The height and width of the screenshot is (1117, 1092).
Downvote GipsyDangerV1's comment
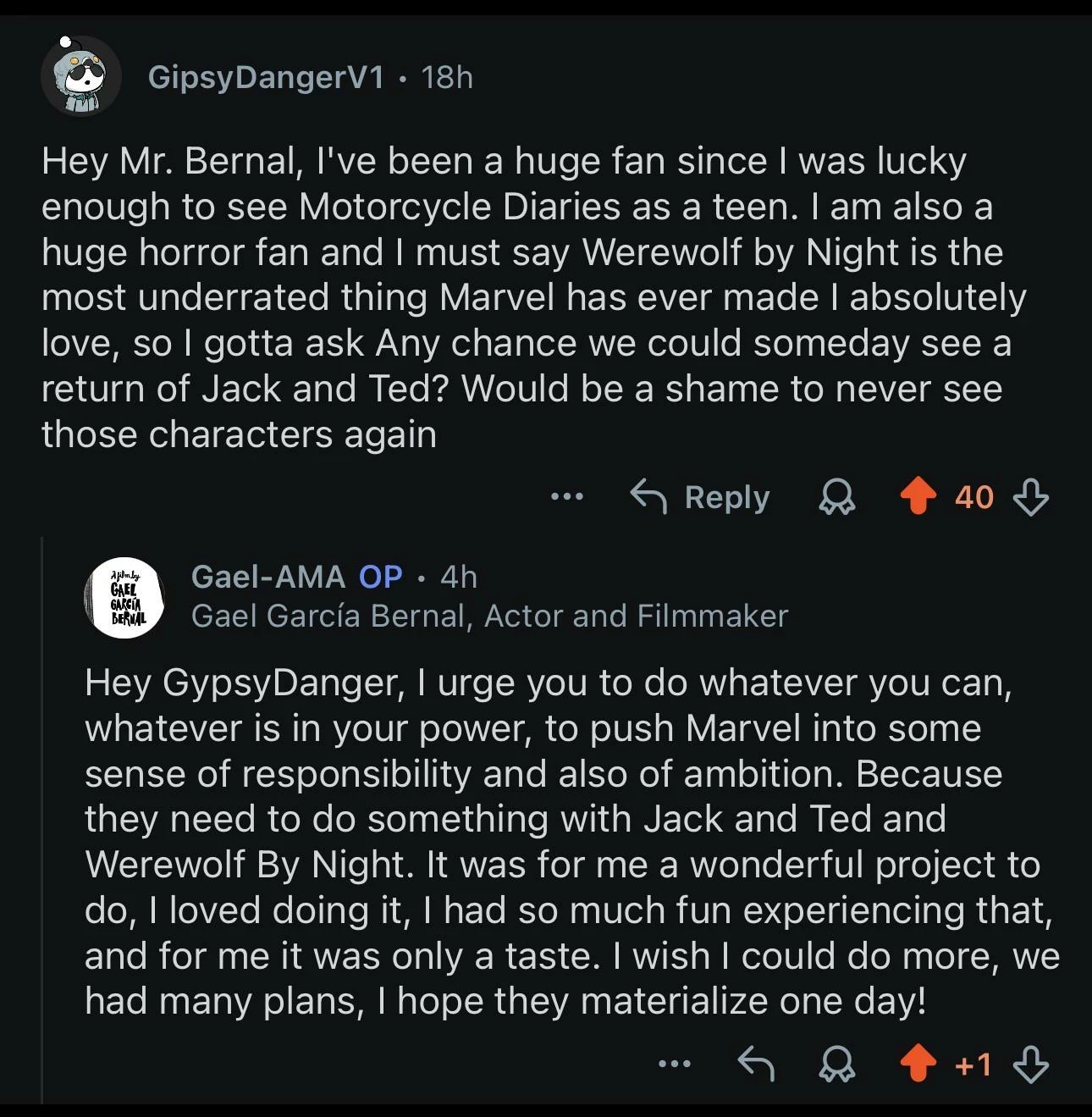point(1030,497)
